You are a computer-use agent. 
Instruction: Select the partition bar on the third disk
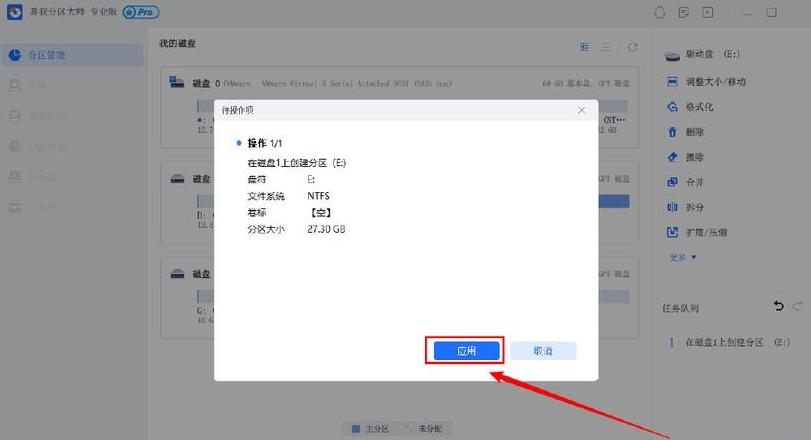(x=613, y=296)
